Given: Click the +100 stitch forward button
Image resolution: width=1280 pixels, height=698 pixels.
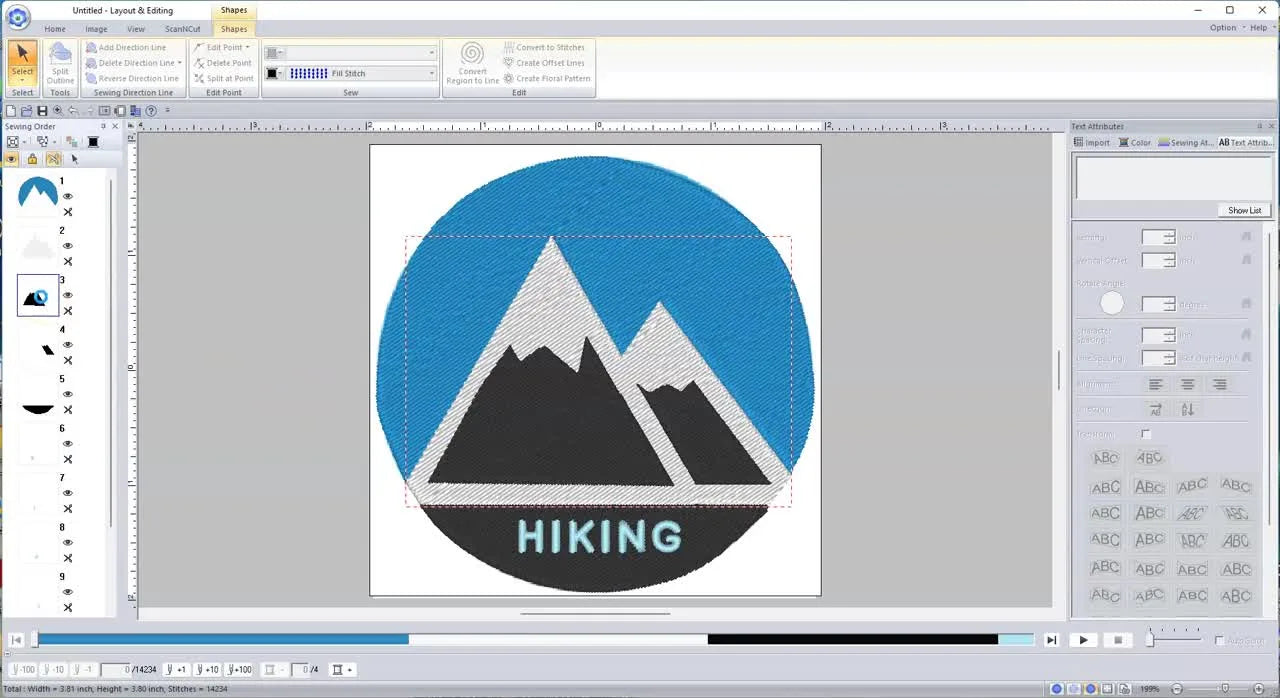Looking at the screenshot, I should pyautogui.click(x=239, y=669).
